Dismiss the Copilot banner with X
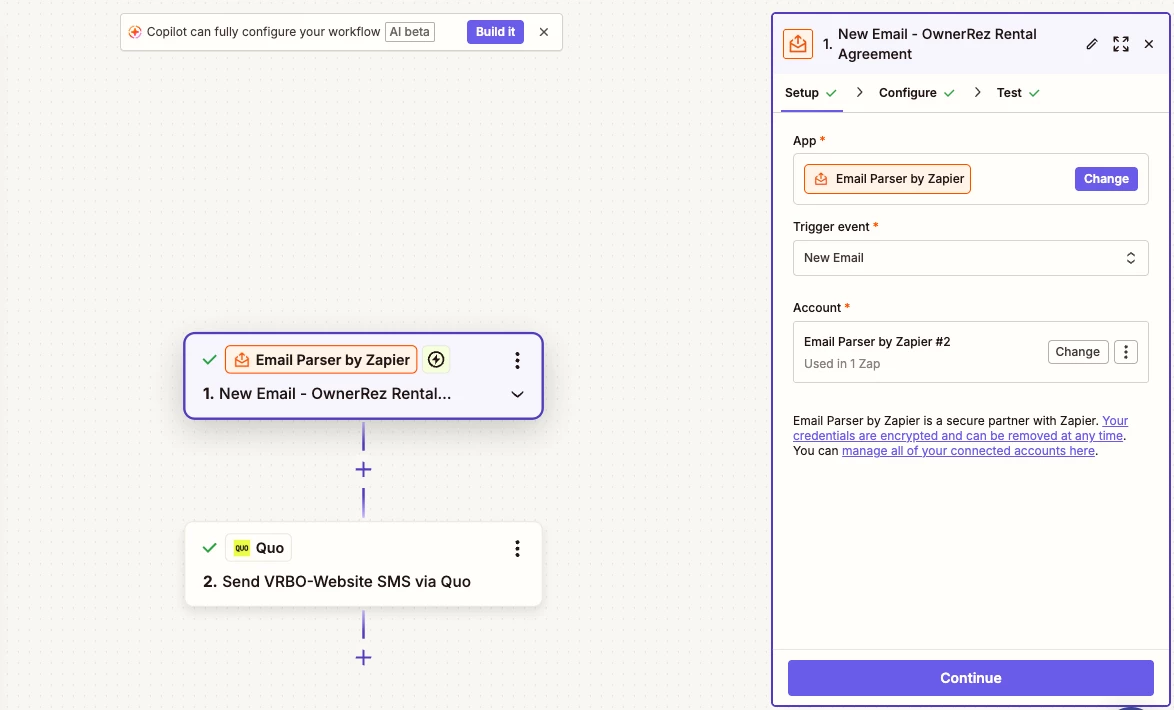Screen dimensions: 1174x710 click(x=544, y=32)
